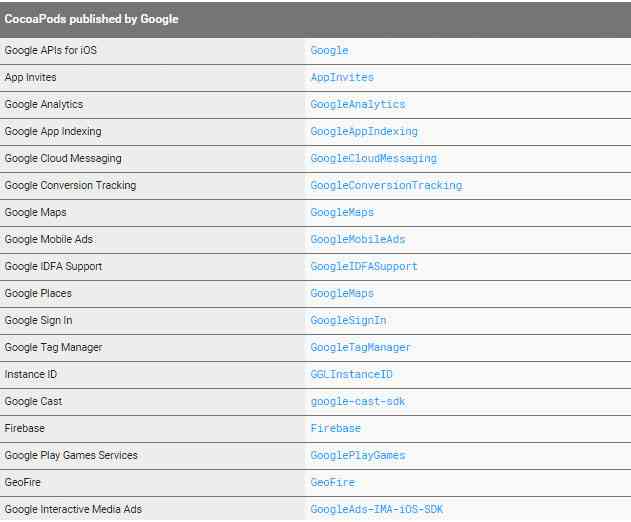
Task: Select 'Google APIs for iOS' cell text
Action: (x=51, y=50)
